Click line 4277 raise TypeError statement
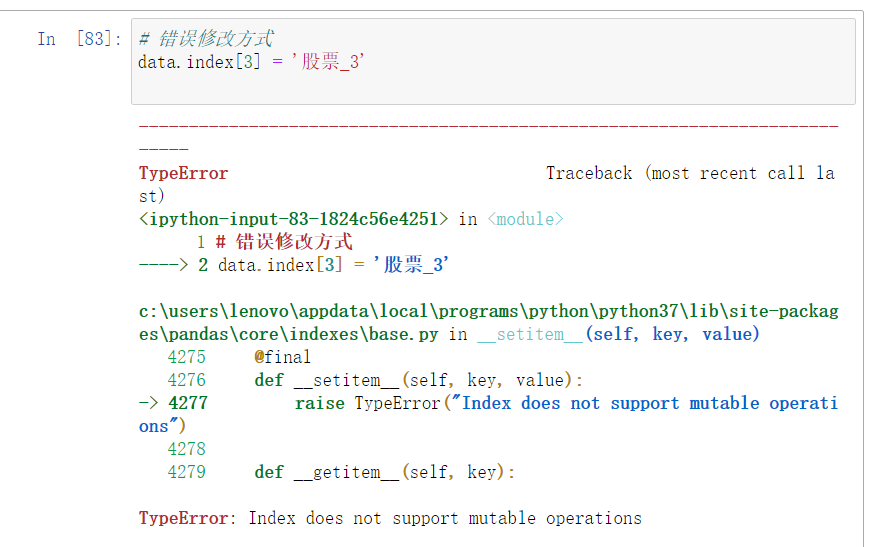The width and height of the screenshot is (876, 547). (x=566, y=403)
